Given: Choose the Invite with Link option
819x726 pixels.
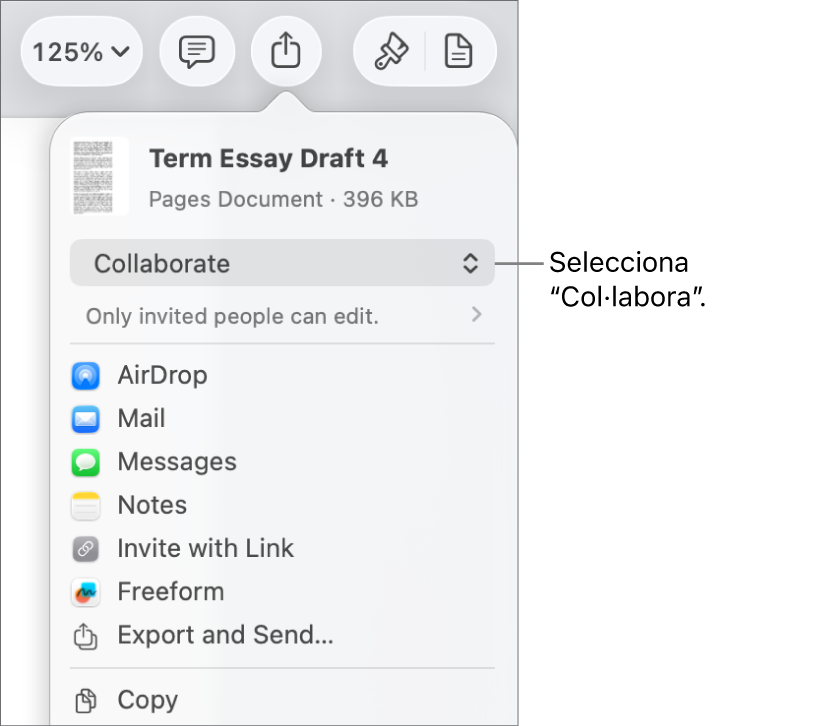Looking at the screenshot, I should 206,549.
